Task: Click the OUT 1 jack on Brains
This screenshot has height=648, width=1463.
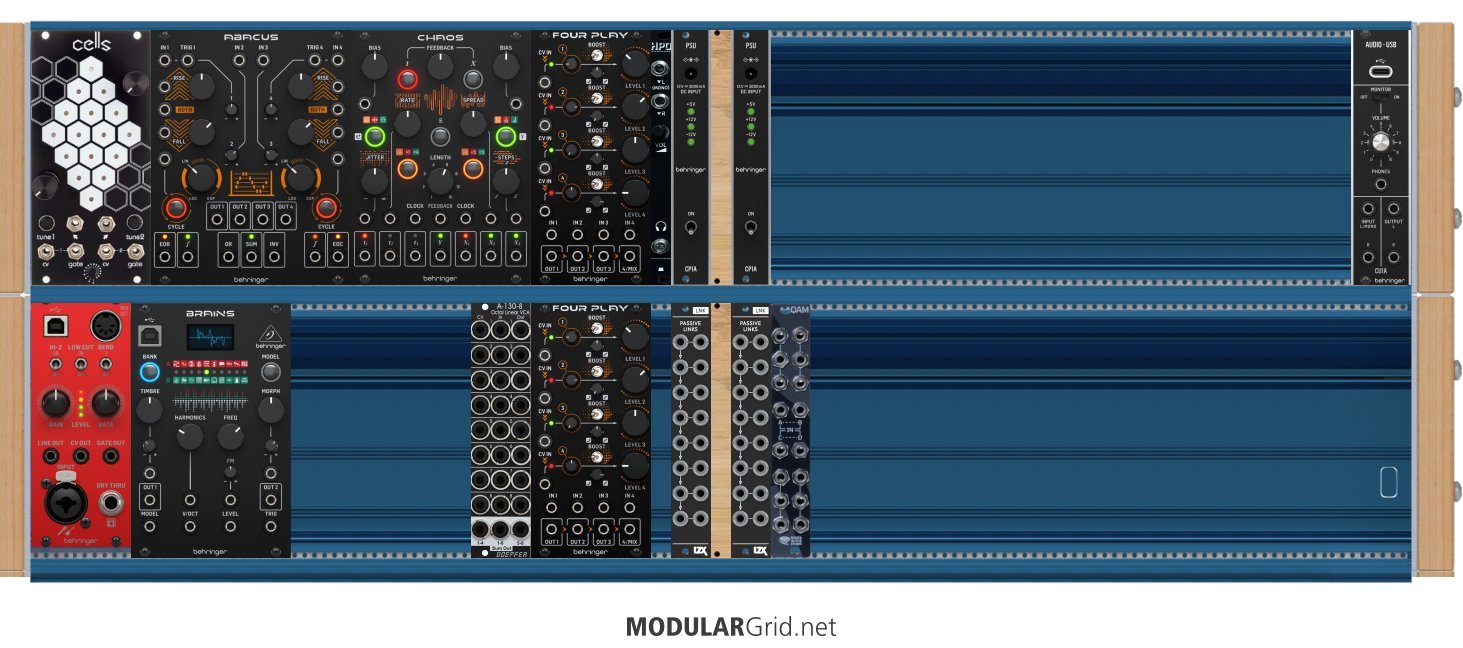Action: click(x=150, y=498)
